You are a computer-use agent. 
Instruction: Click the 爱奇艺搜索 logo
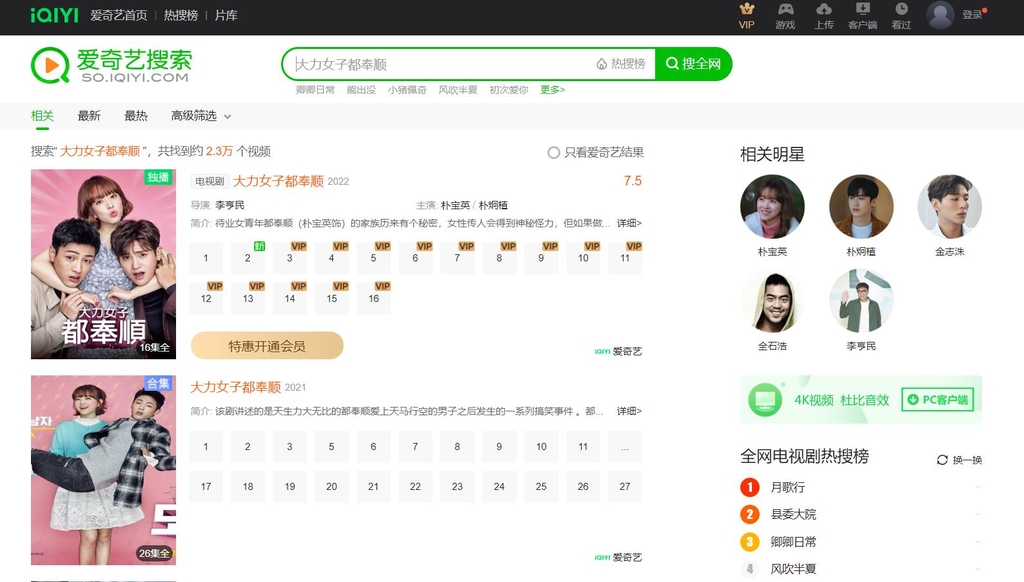pos(111,65)
